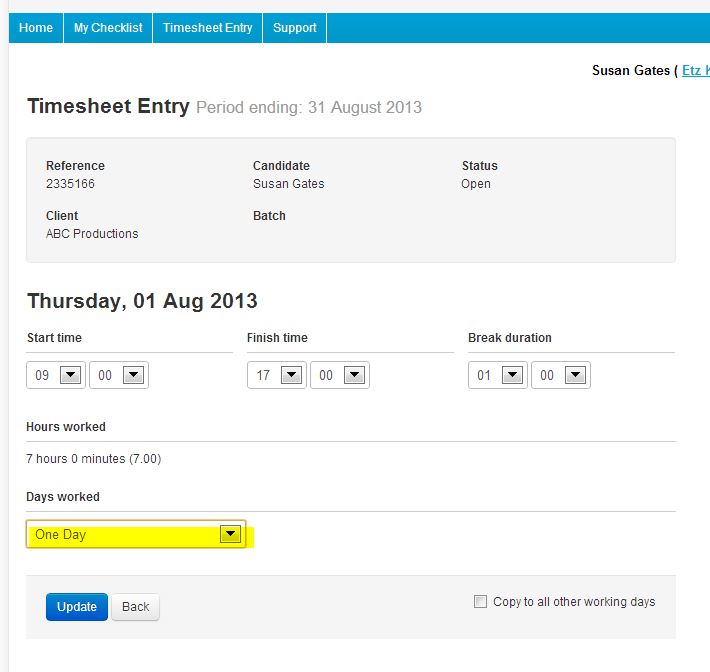710x672 pixels.
Task: Open the Support tab
Action: click(295, 28)
